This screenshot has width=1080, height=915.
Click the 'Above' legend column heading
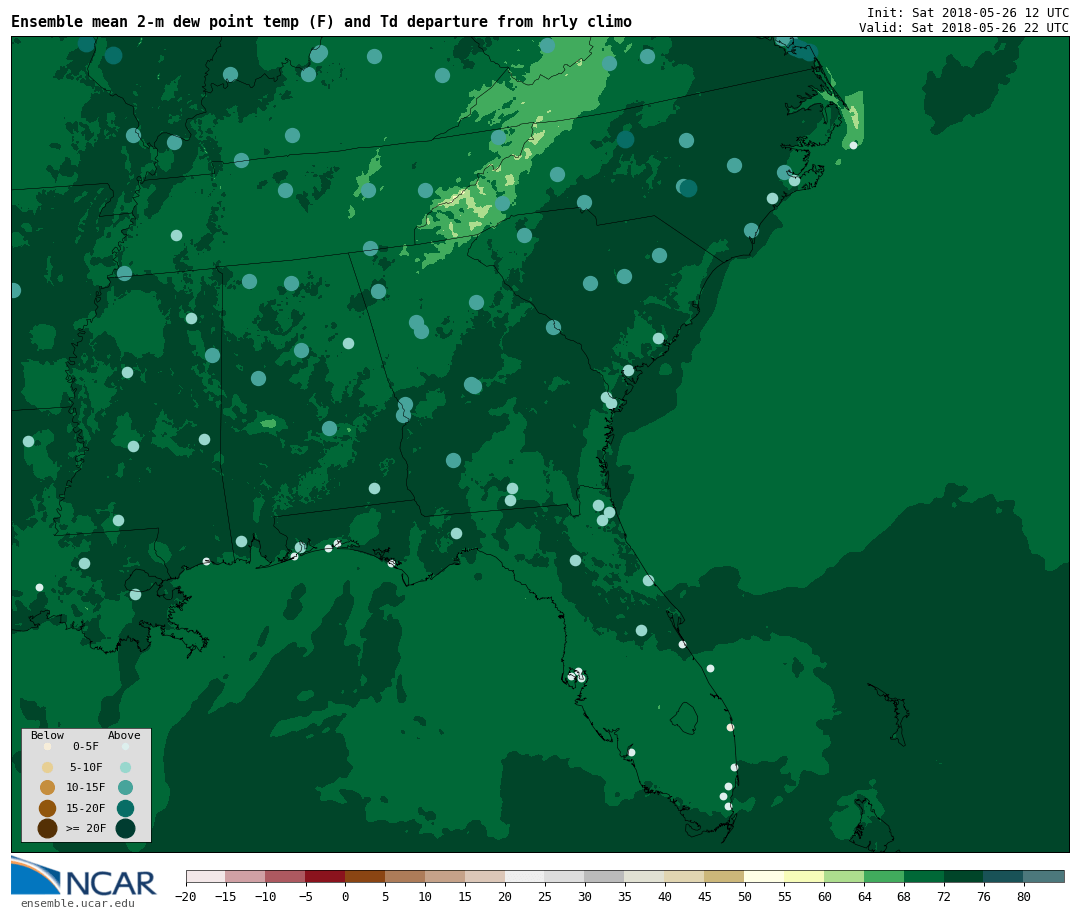pyautogui.click(x=124, y=735)
